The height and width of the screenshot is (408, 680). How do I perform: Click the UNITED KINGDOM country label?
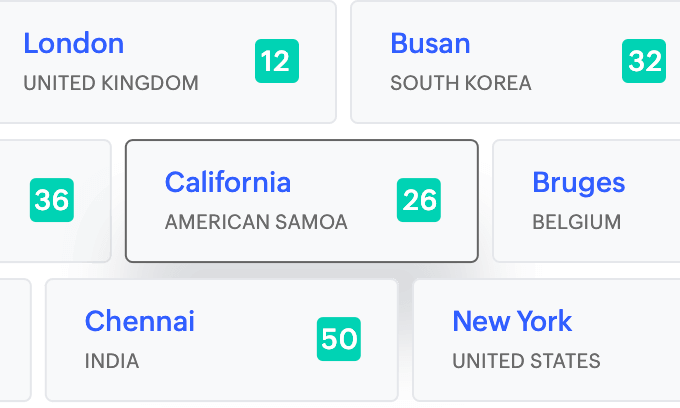(111, 83)
